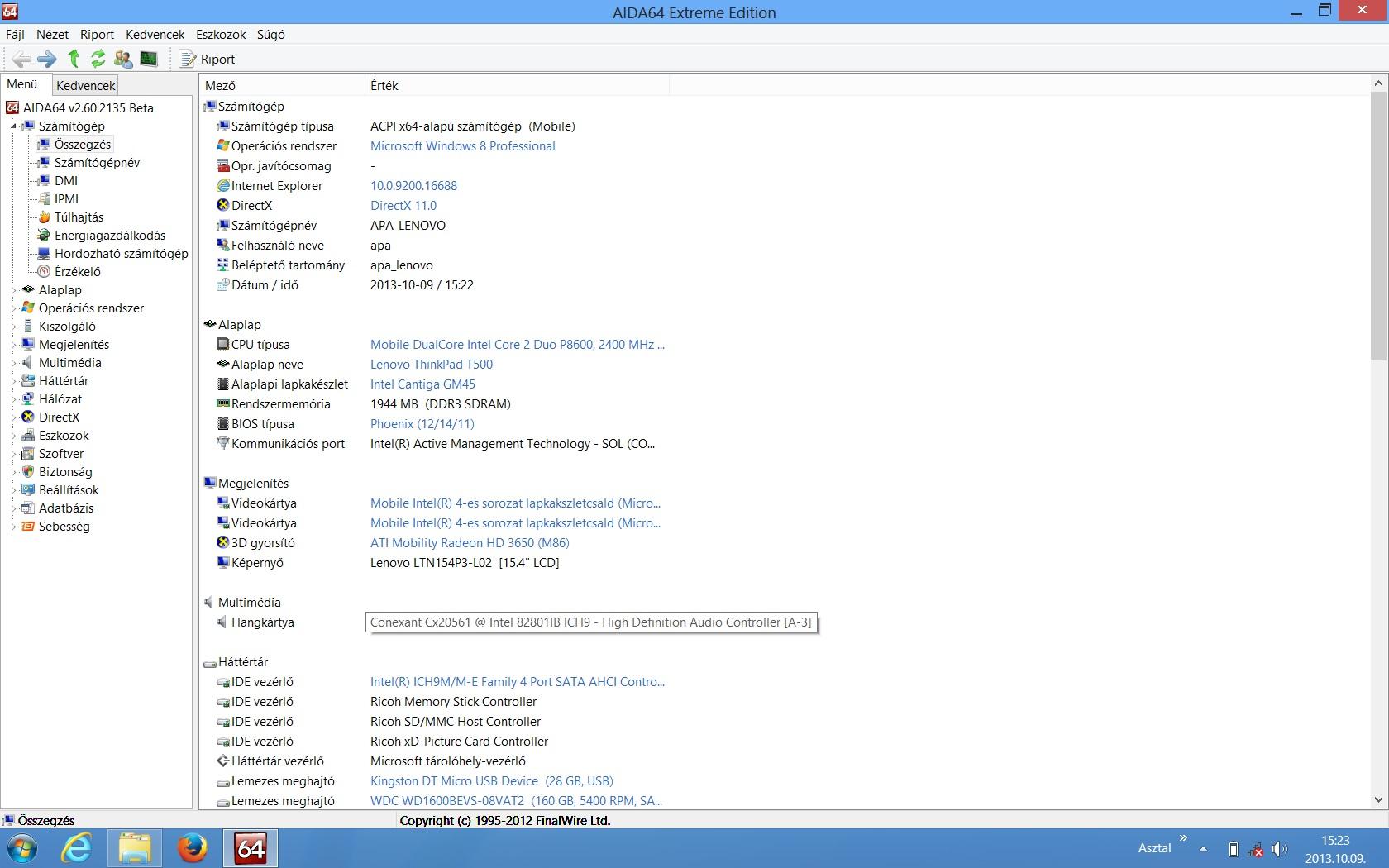Click the Szoftver icon in sidebar tree
This screenshot has height=868, width=1389.
[x=28, y=454]
